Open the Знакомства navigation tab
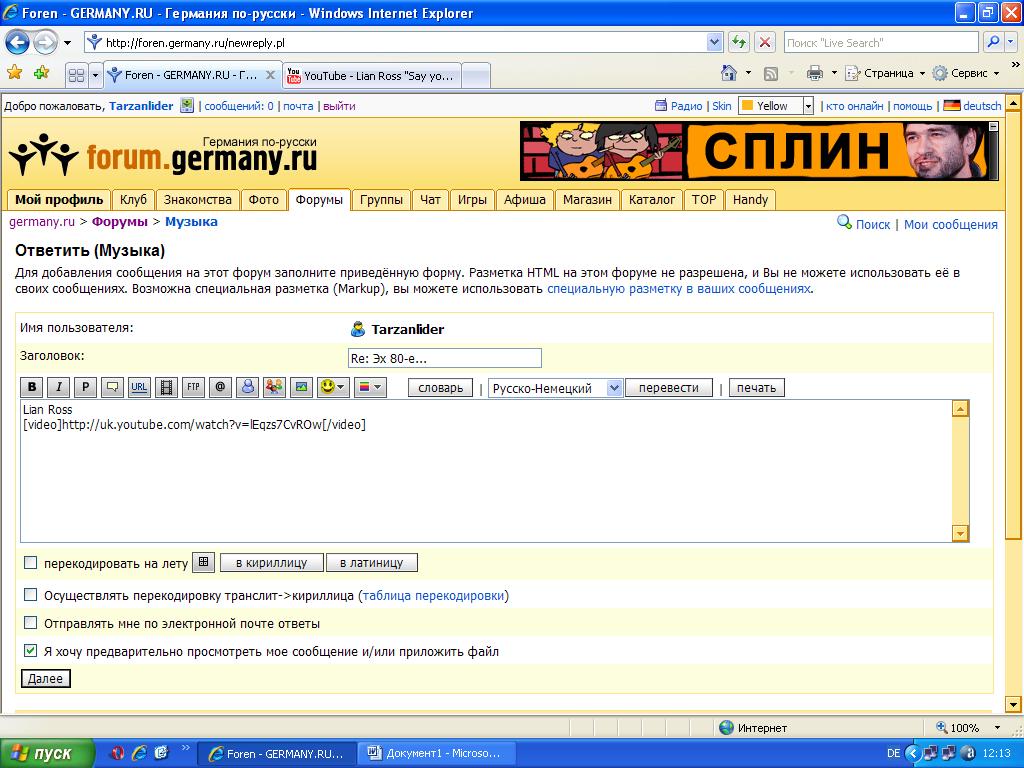 tap(198, 199)
